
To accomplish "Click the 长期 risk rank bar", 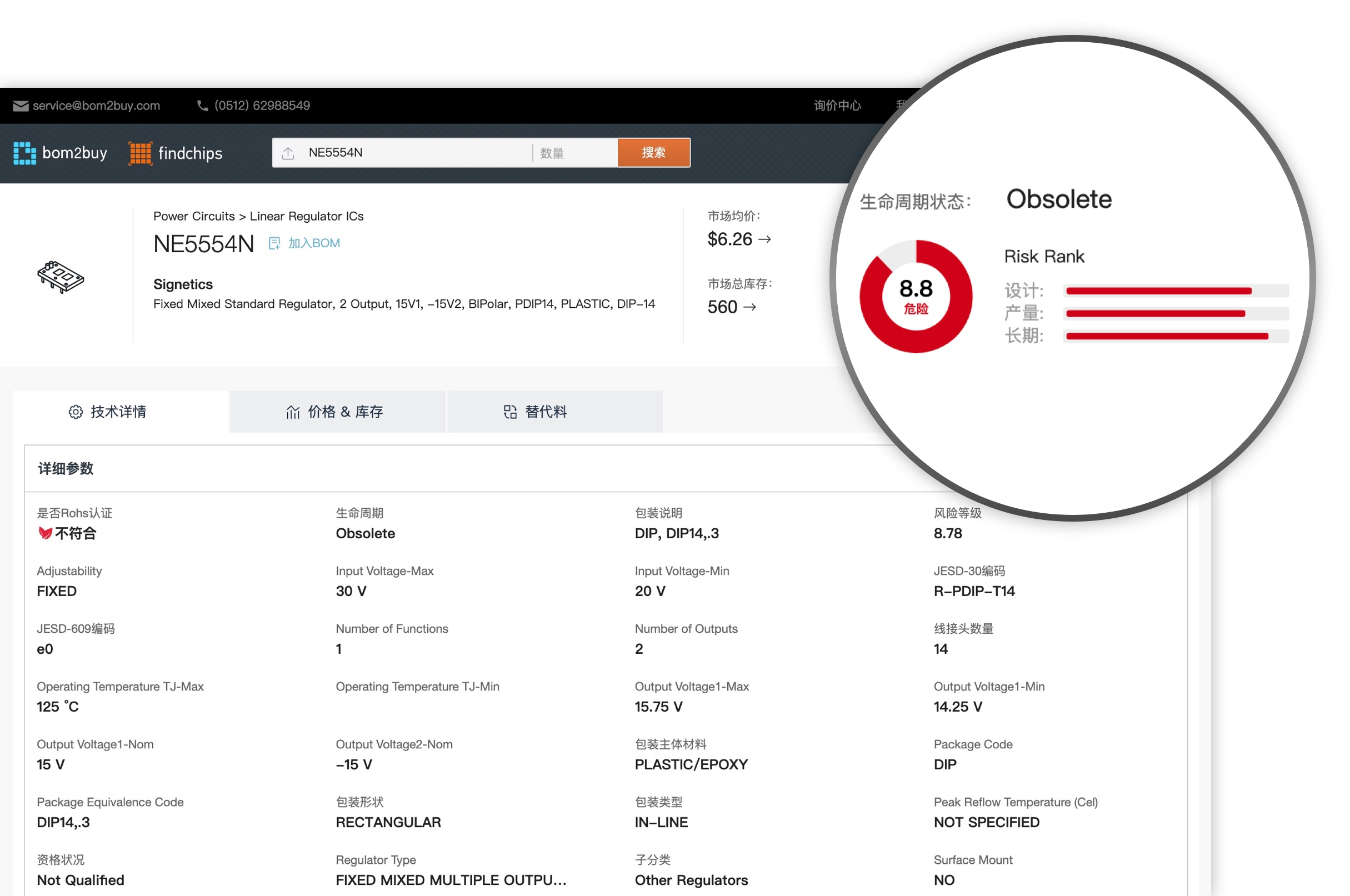I will (1176, 336).
